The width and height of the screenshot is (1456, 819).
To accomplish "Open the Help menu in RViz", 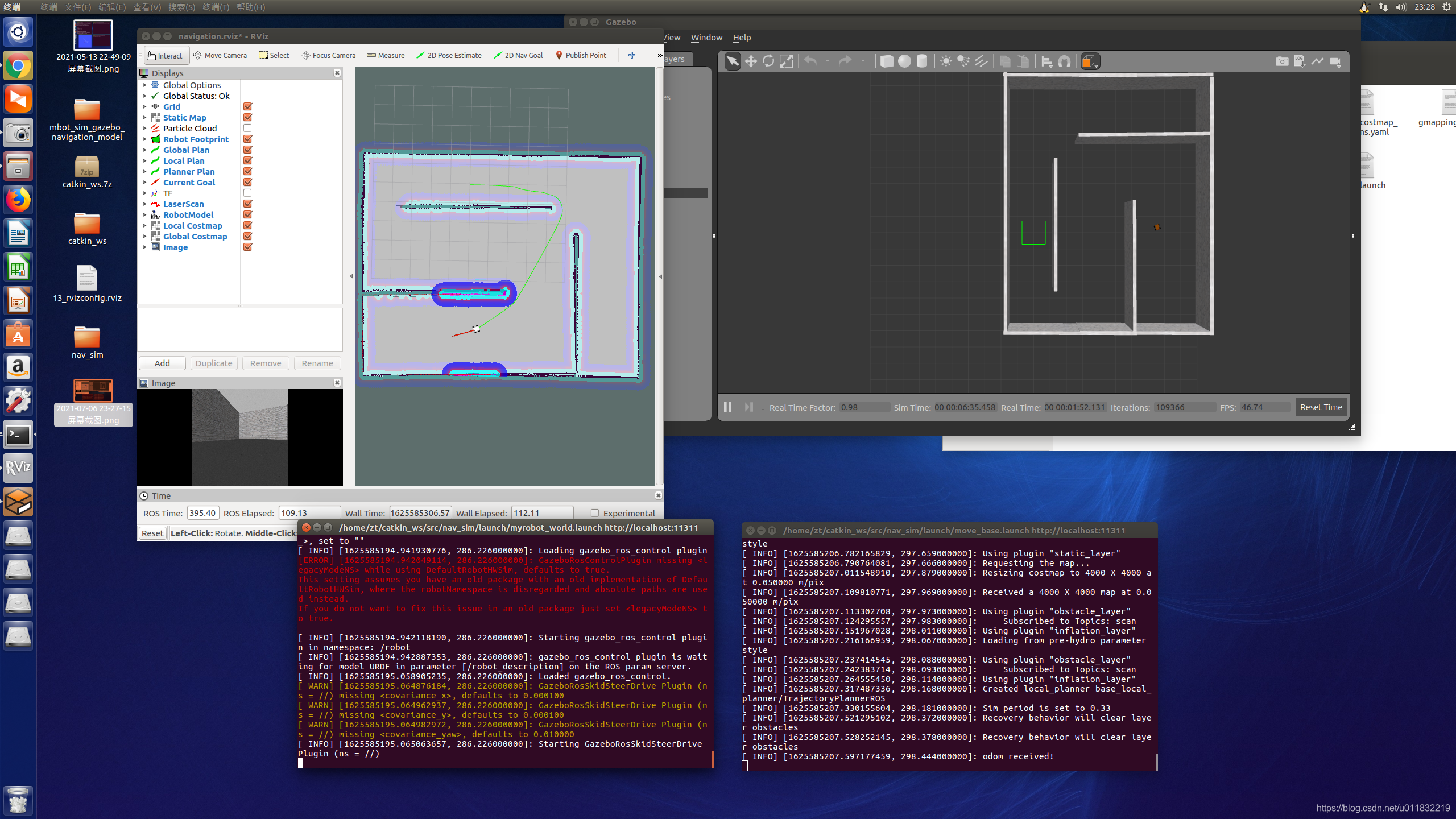I will (744, 37).
